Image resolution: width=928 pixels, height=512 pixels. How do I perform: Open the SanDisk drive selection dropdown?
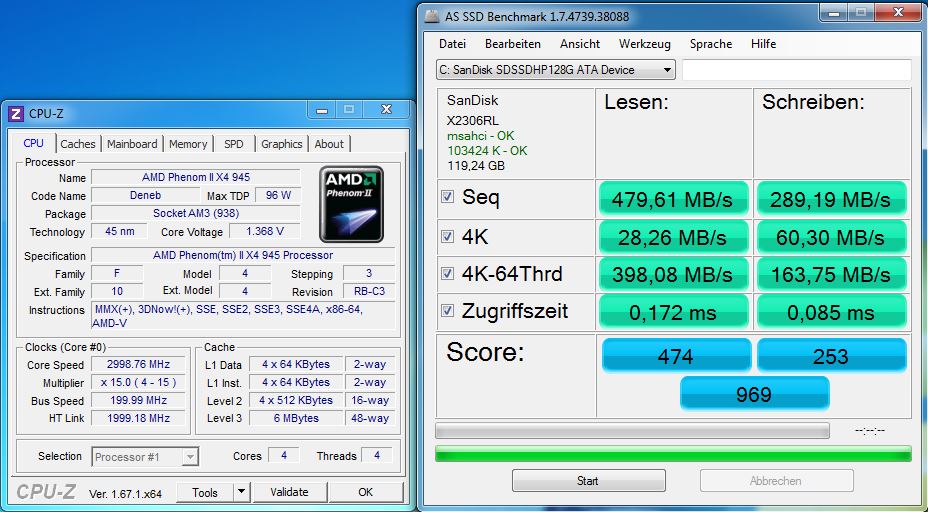pyautogui.click(x=556, y=70)
